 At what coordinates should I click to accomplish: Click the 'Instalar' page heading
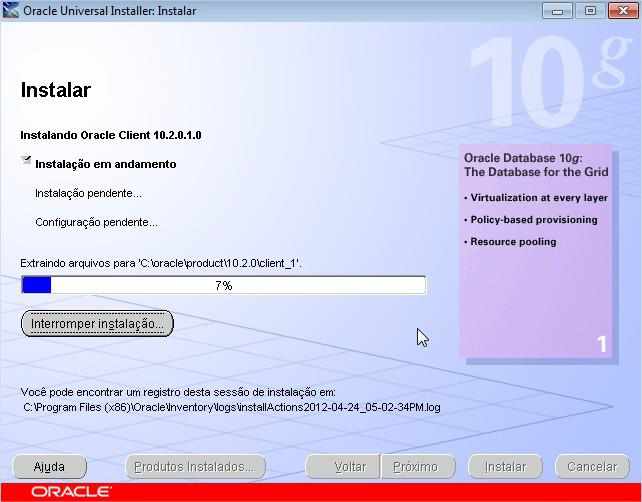[x=56, y=90]
